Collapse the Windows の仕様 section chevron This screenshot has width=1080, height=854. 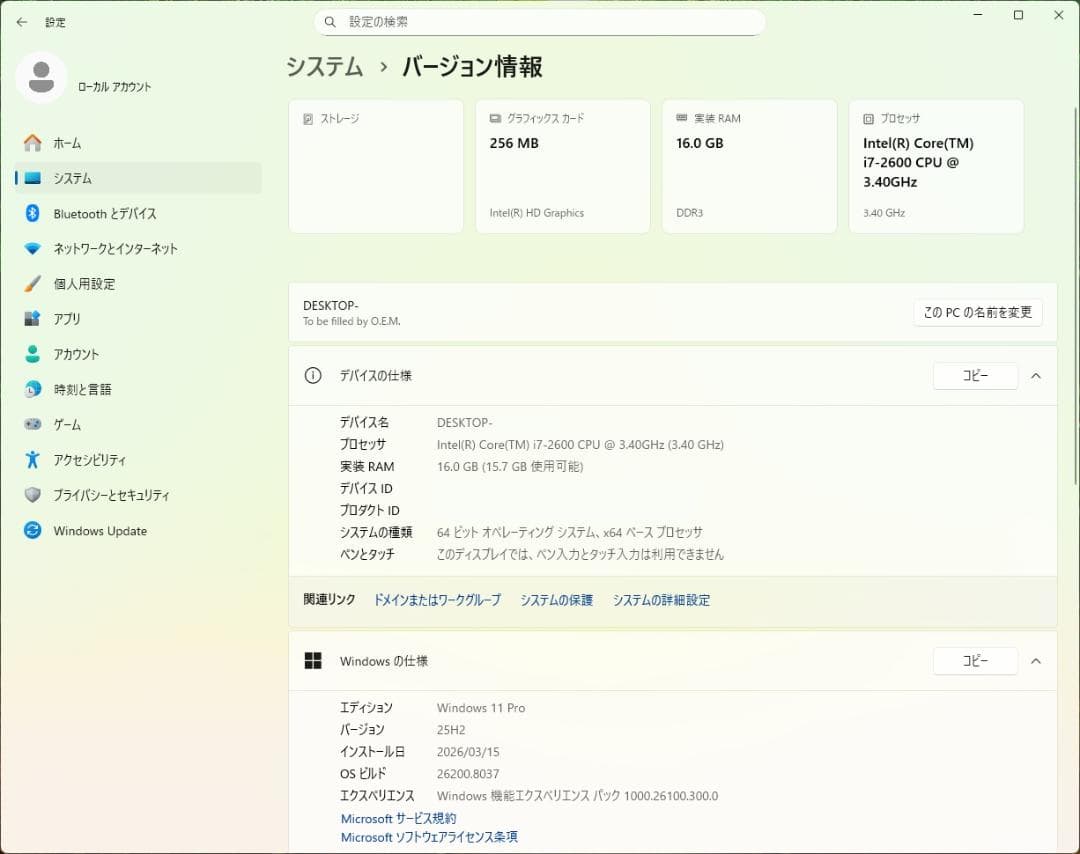[x=1036, y=661]
